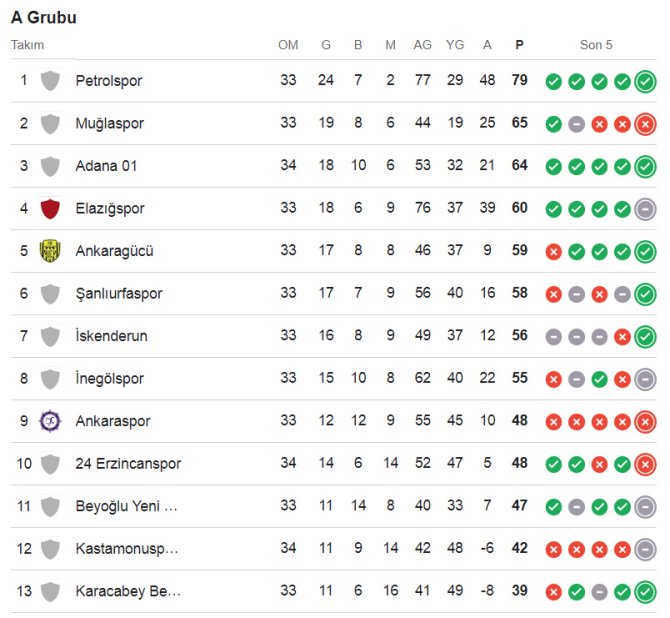
Task: Open the Adana 01 team page
Action: pos(105,165)
